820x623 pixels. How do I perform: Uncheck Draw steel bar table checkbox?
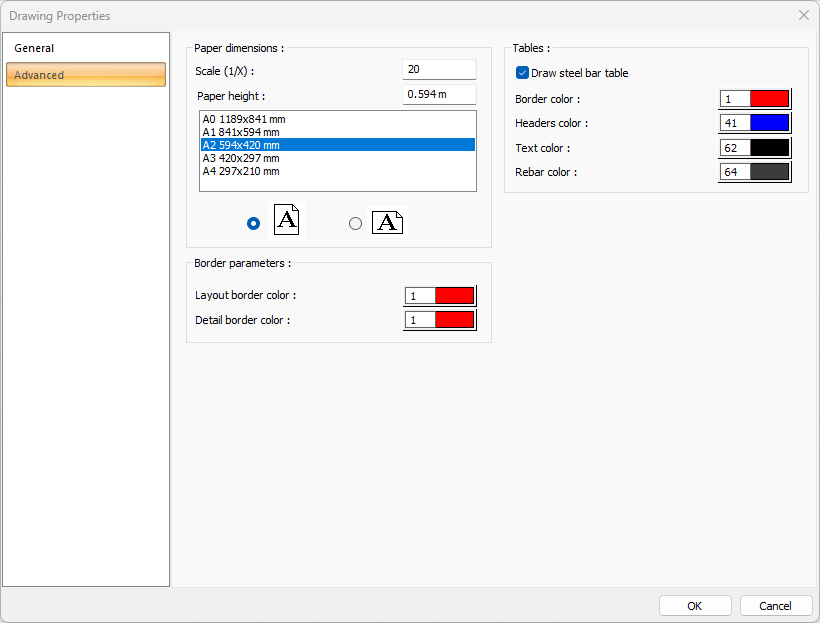coord(522,73)
